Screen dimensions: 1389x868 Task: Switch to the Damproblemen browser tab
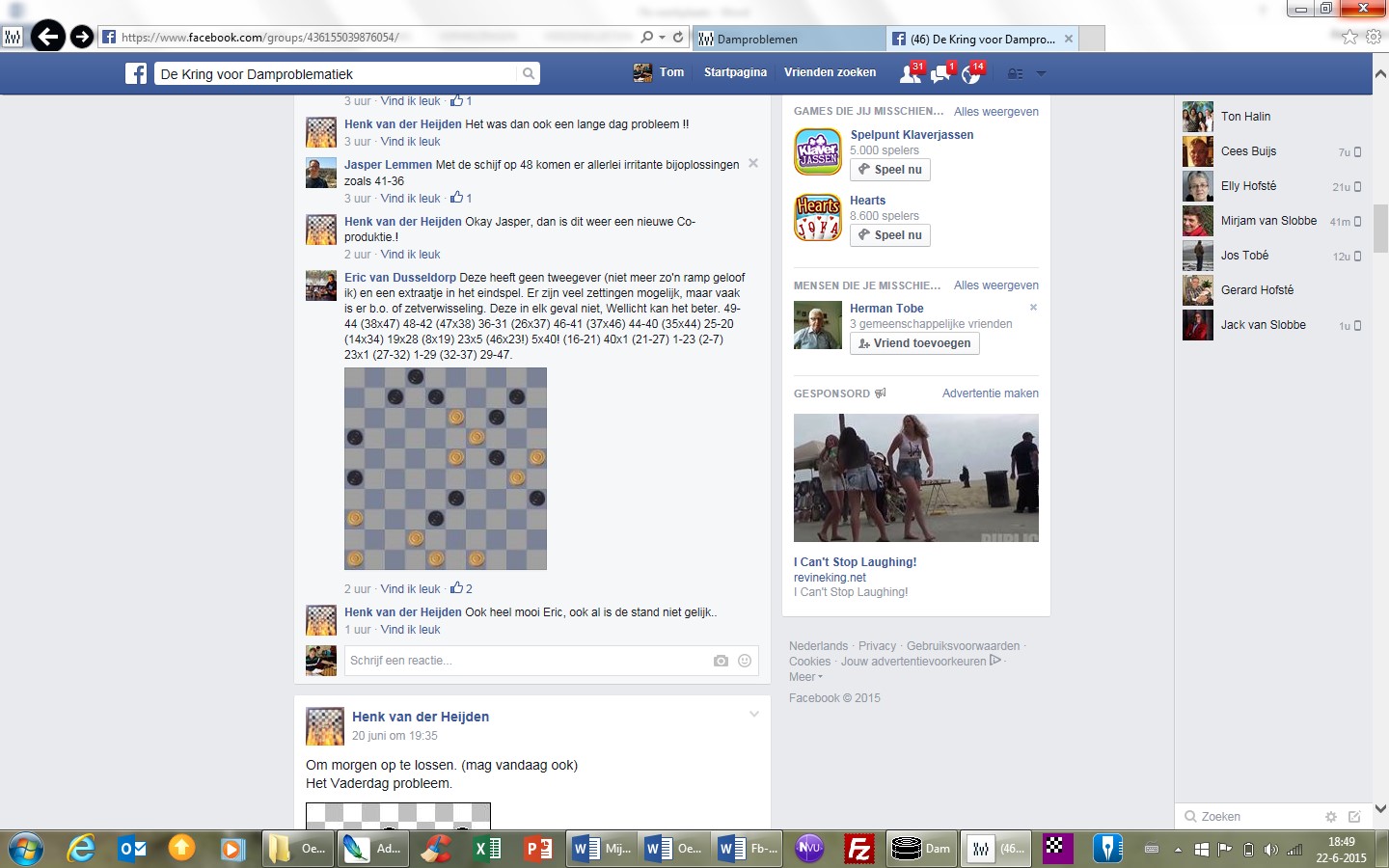point(788,39)
